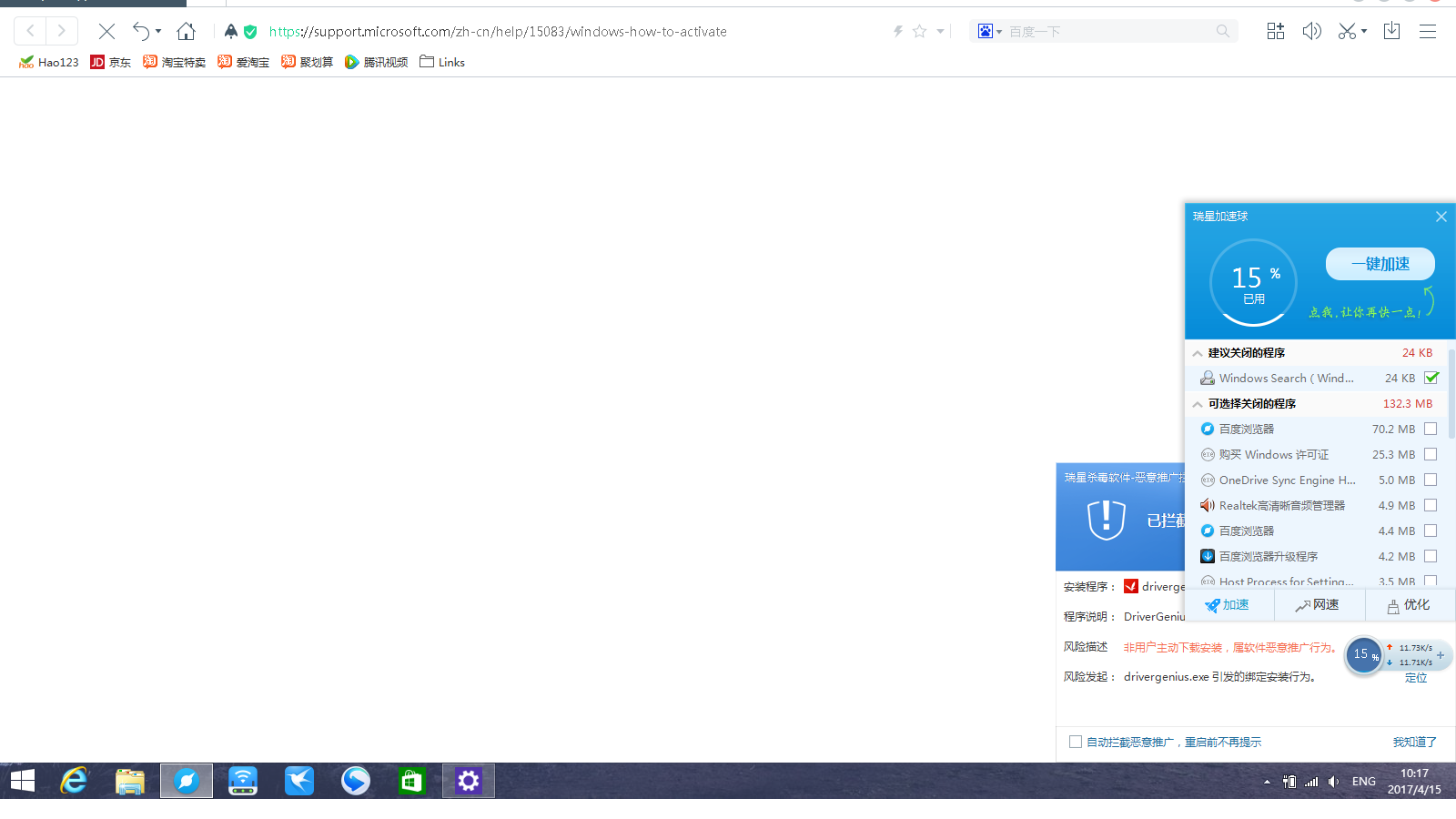Click the magnifier search icon
Screen dimensions: 1456x819
point(1222,31)
